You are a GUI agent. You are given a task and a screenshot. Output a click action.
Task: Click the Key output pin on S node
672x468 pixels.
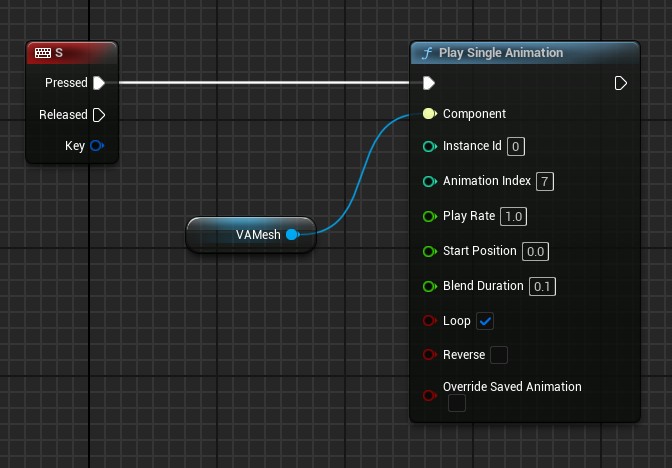pos(97,146)
